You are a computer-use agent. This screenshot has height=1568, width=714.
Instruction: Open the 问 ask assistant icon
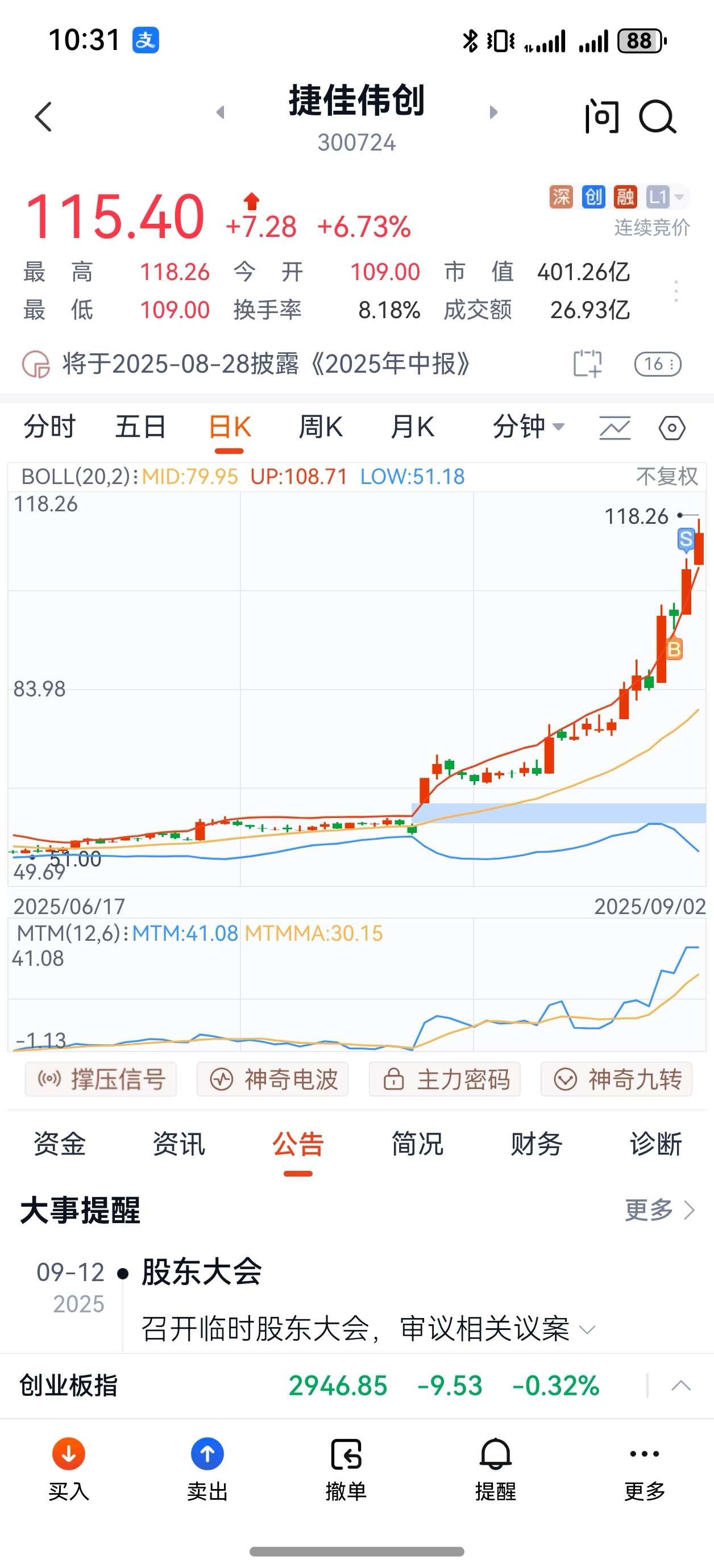[x=602, y=116]
